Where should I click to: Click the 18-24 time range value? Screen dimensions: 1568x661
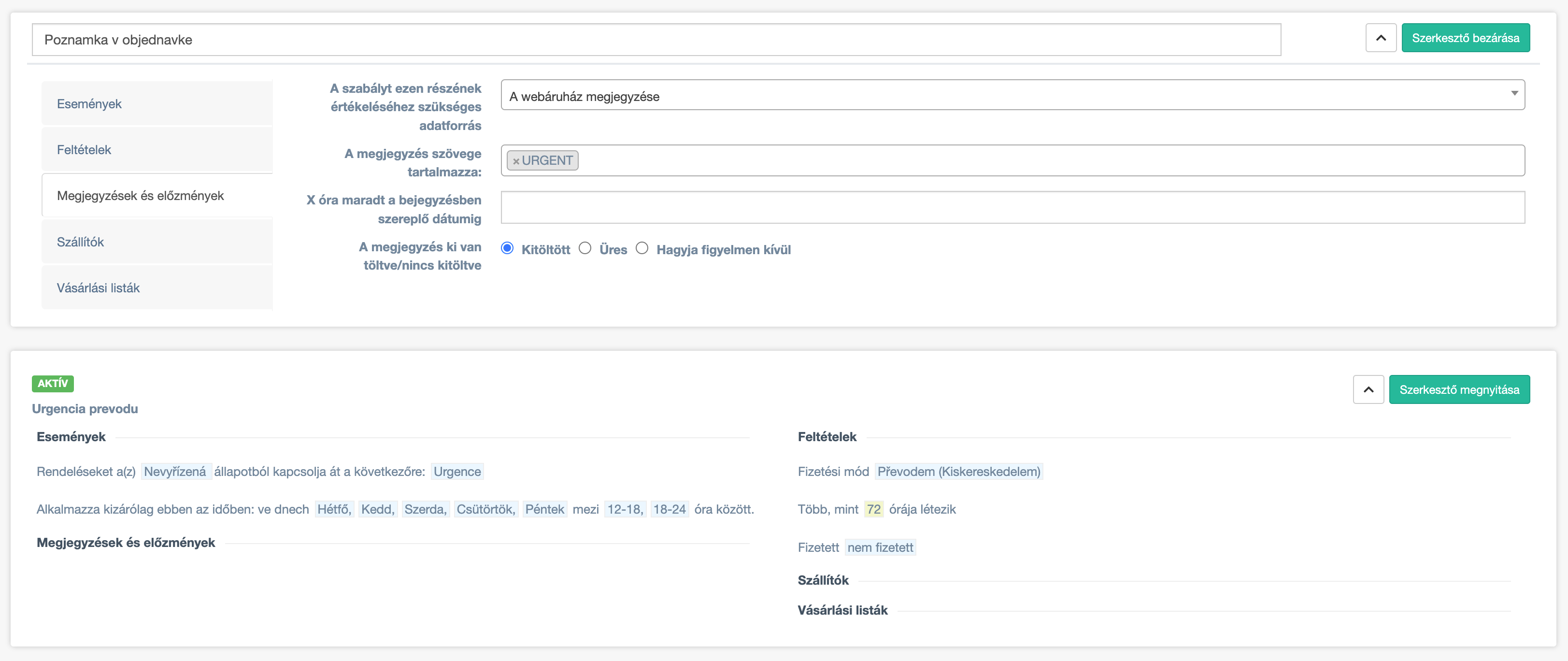(x=670, y=509)
